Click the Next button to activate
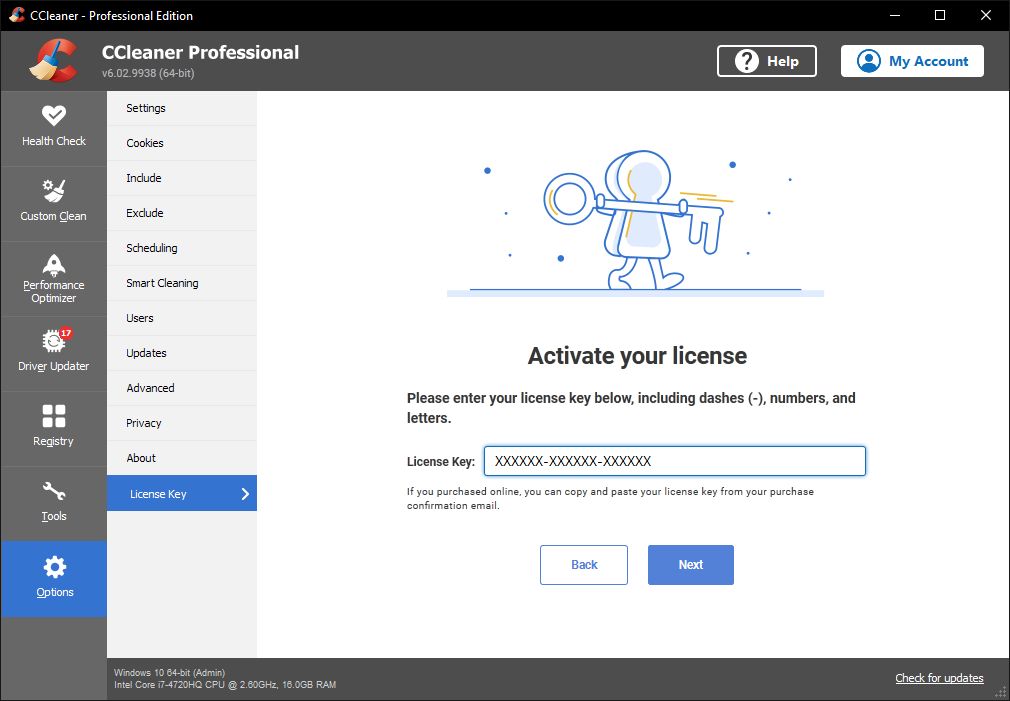Image resolution: width=1010 pixels, height=701 pixels. coord(690,564)
